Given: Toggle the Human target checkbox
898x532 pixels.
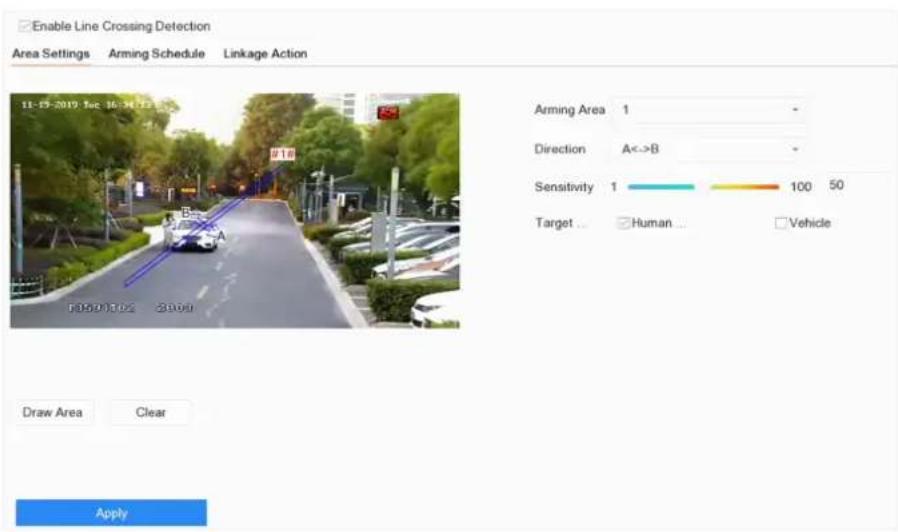Looking at the screenshot, I should 623,223.
